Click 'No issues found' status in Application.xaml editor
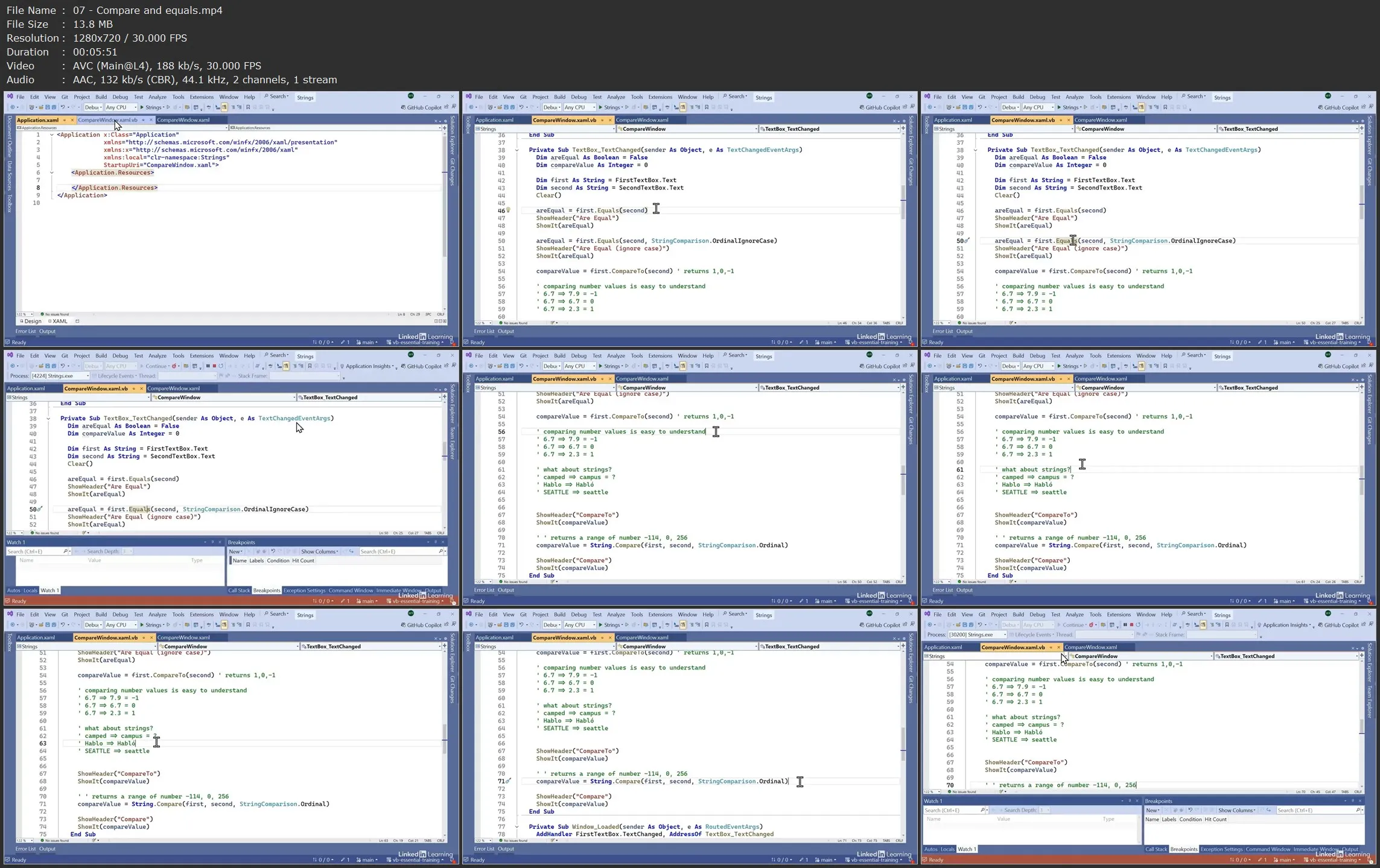Screen dimensions: 1380x868 pyautogui.click(x=55, y=314)
